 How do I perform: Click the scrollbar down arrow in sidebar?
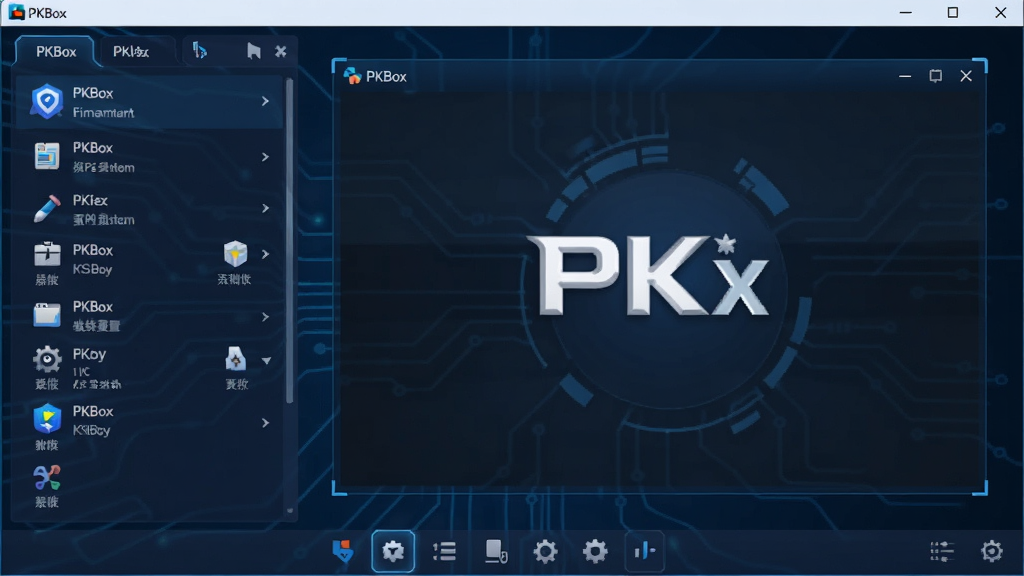[290, 511]
